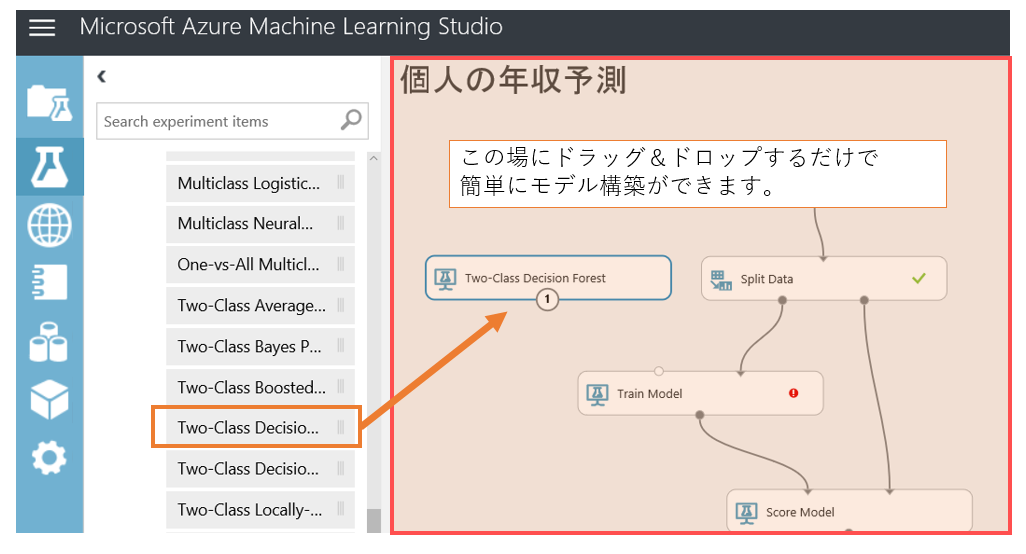Viewport: 1026px width, 554px height.
Task: Select the Two-Class Locally-... module item
Action: (260, 510)
